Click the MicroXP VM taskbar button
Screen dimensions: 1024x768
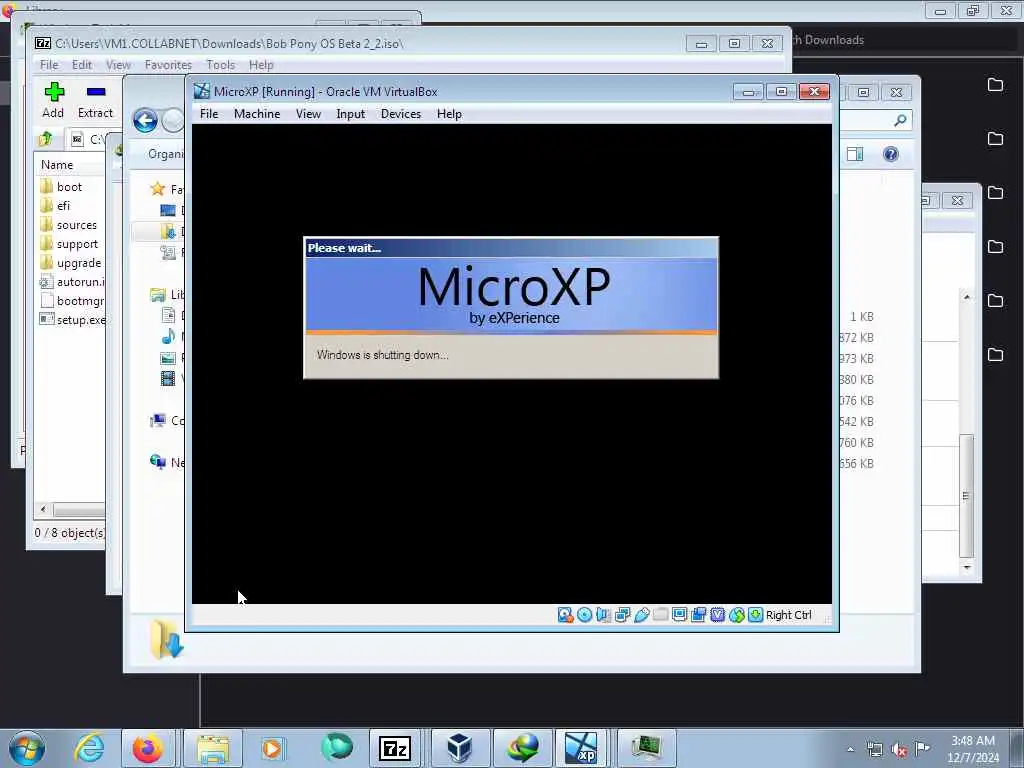(581, 748)
